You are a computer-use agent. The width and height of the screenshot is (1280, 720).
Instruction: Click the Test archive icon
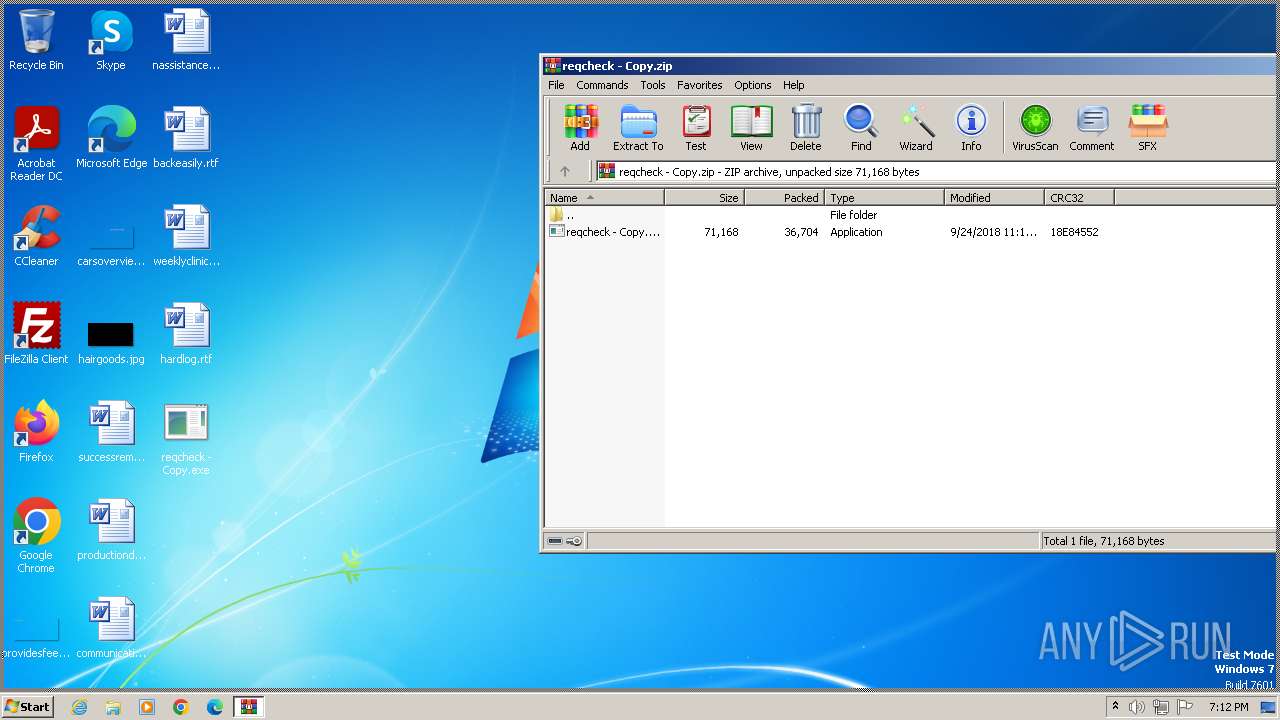(696, 128)
